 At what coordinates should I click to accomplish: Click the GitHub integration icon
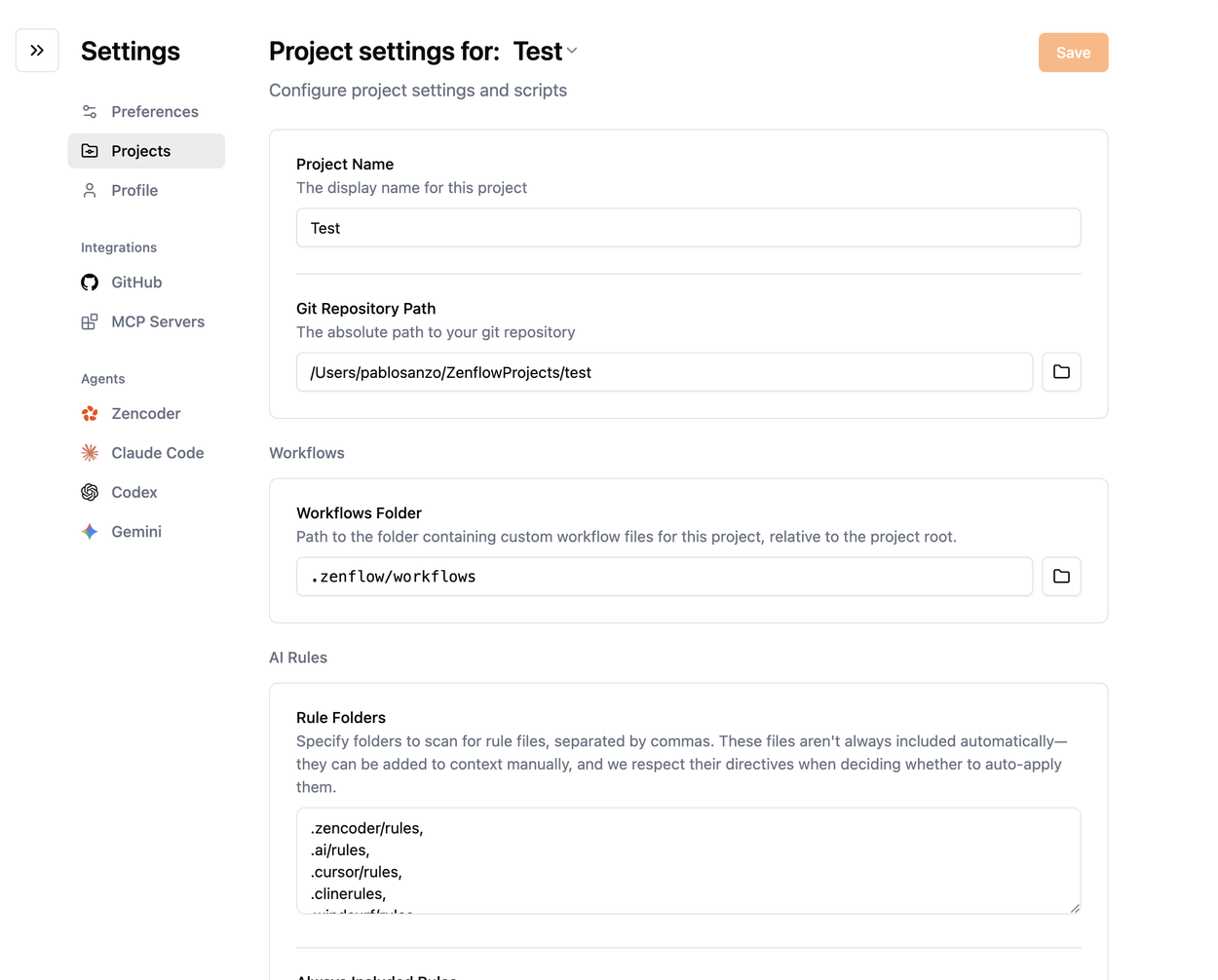point(89,282)
